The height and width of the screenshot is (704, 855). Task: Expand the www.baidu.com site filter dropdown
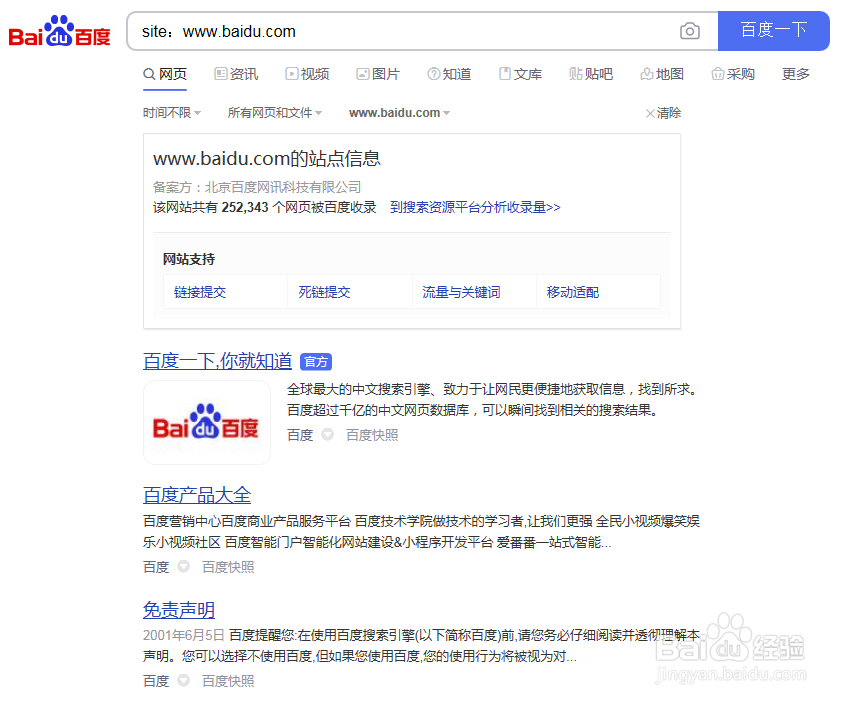tap(399, 113)
